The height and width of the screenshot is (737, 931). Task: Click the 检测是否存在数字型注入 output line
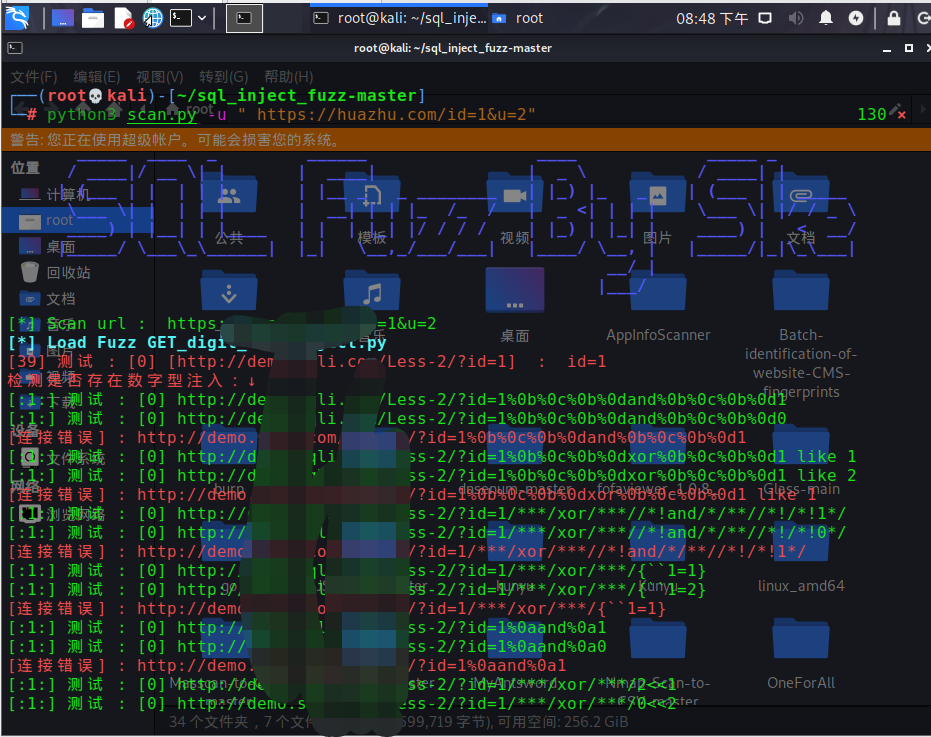131,381
